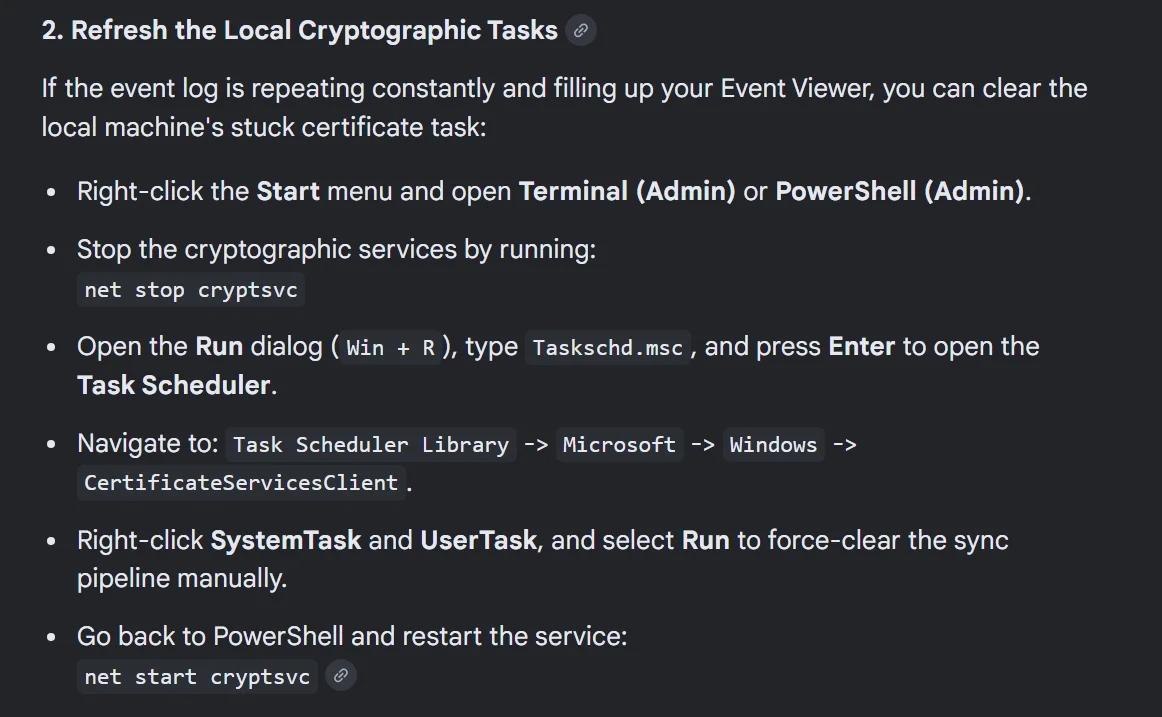Click bold 'Run' before the word dialog
The image size is (1162, 717).
click(x=219, y=347)
